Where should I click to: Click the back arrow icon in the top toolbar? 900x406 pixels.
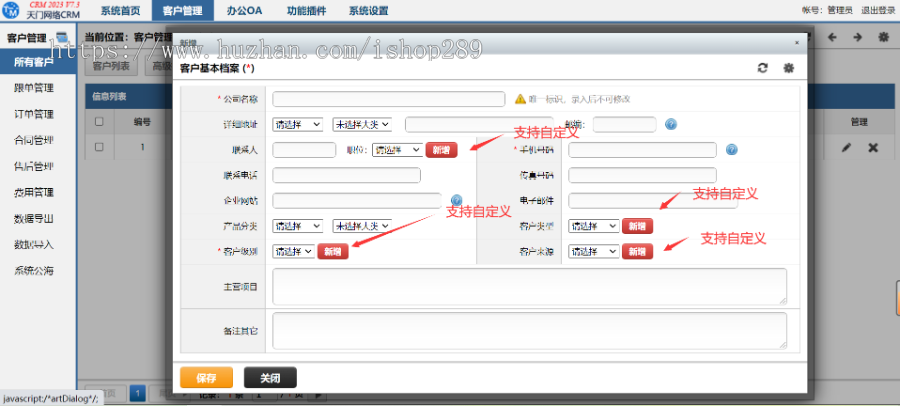point(832,37)
